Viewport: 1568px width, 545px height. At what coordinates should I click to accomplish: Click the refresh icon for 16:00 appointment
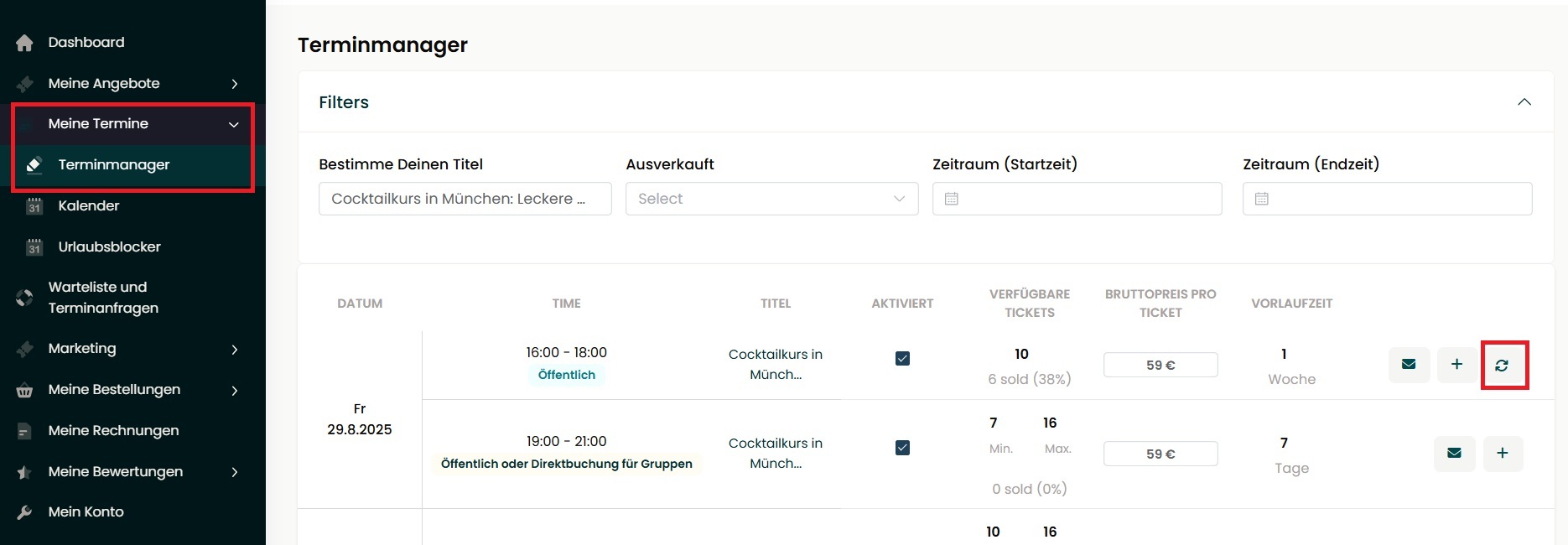tap(1502, 365)
